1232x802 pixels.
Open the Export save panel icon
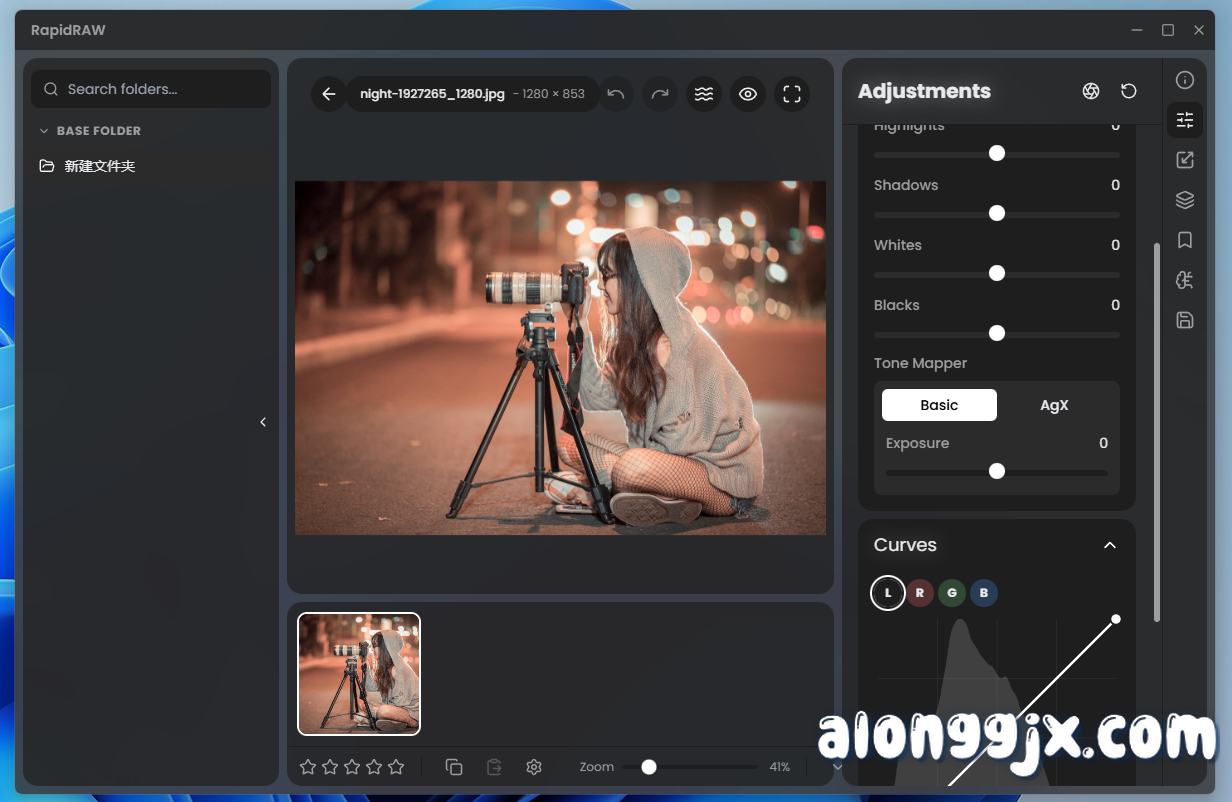tap(1185, 320)
